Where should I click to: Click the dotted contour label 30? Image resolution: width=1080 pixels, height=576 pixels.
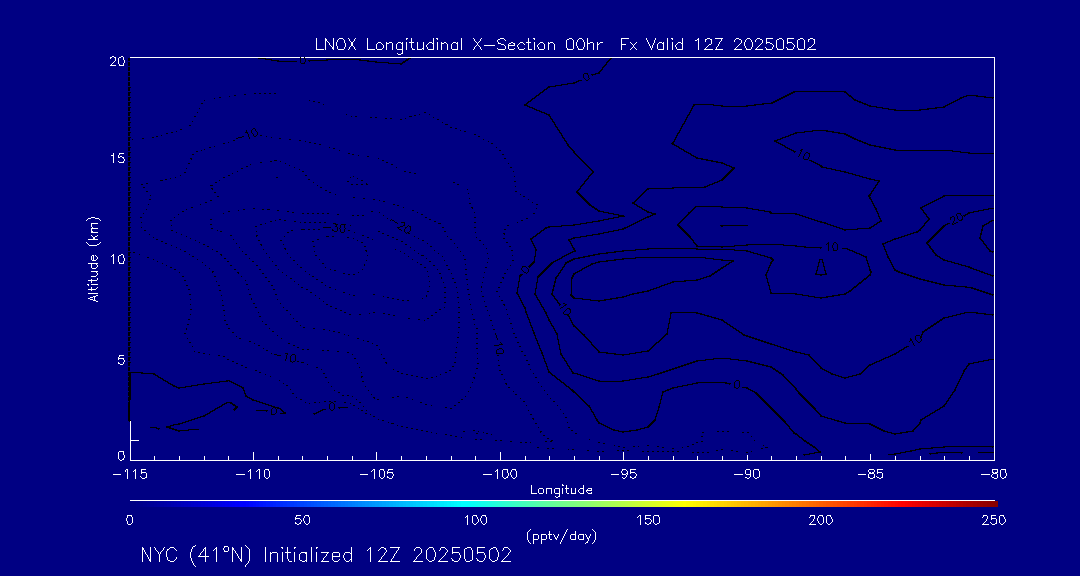coord(338,228)
